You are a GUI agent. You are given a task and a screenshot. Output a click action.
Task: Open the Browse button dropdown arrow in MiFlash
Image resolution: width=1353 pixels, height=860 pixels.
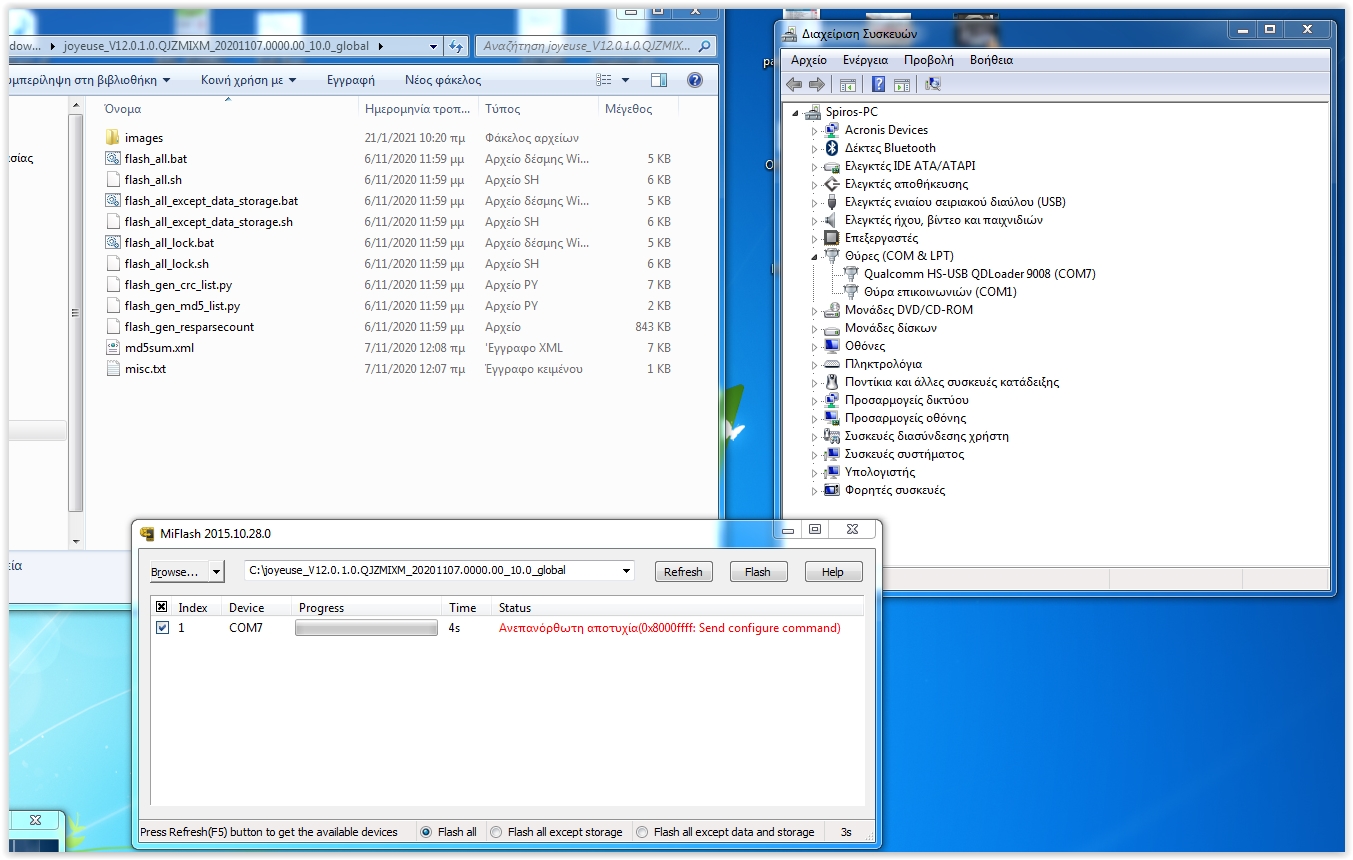(216, 572)
